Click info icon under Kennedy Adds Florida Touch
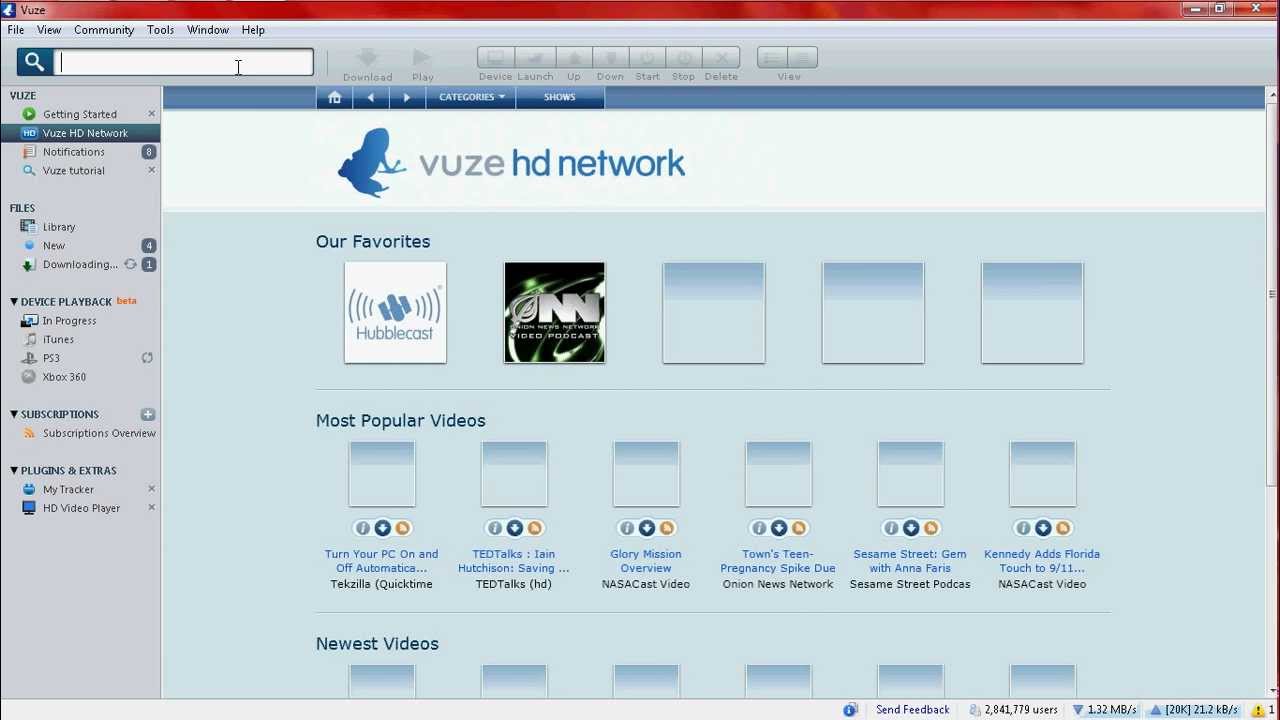1280x720 pixels. (x=1022, y=528)
